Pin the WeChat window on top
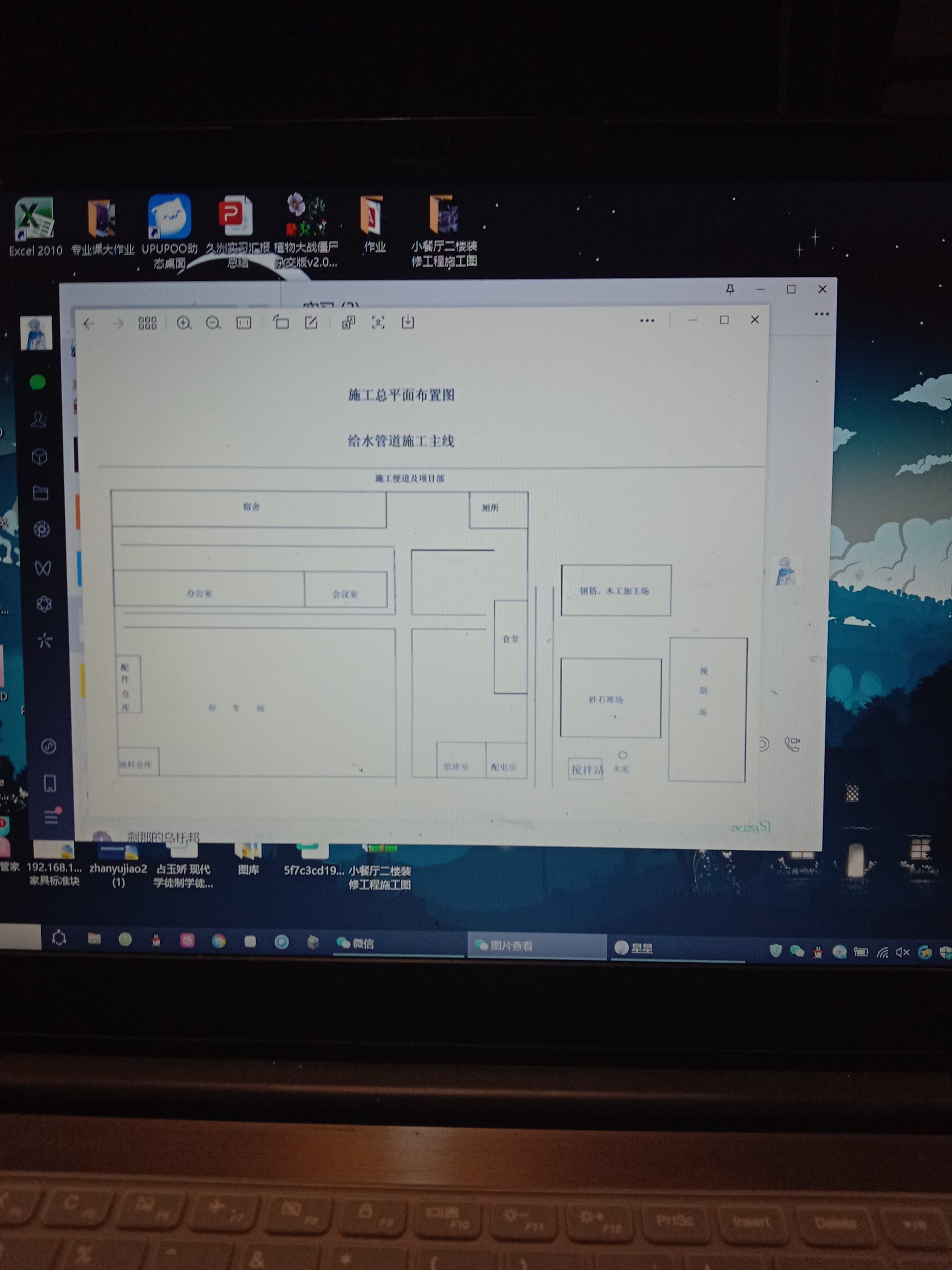Screen dimensions: 952x1270 coord(730,290)
